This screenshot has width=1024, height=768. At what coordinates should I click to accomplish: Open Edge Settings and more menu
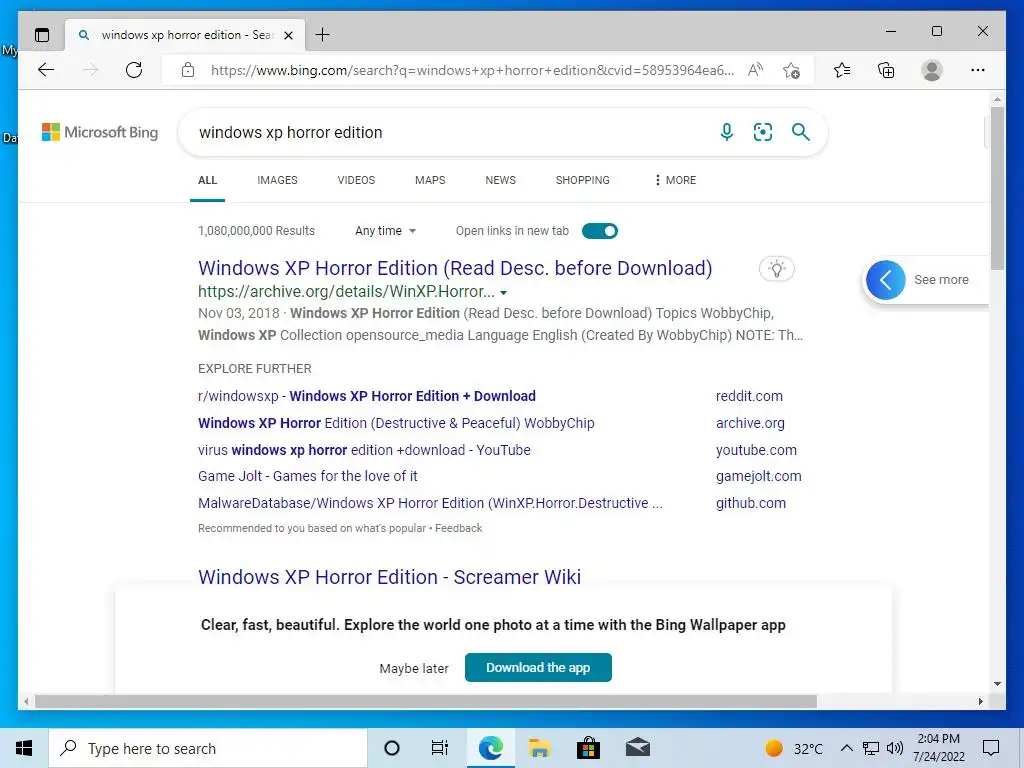click(978, 70)
